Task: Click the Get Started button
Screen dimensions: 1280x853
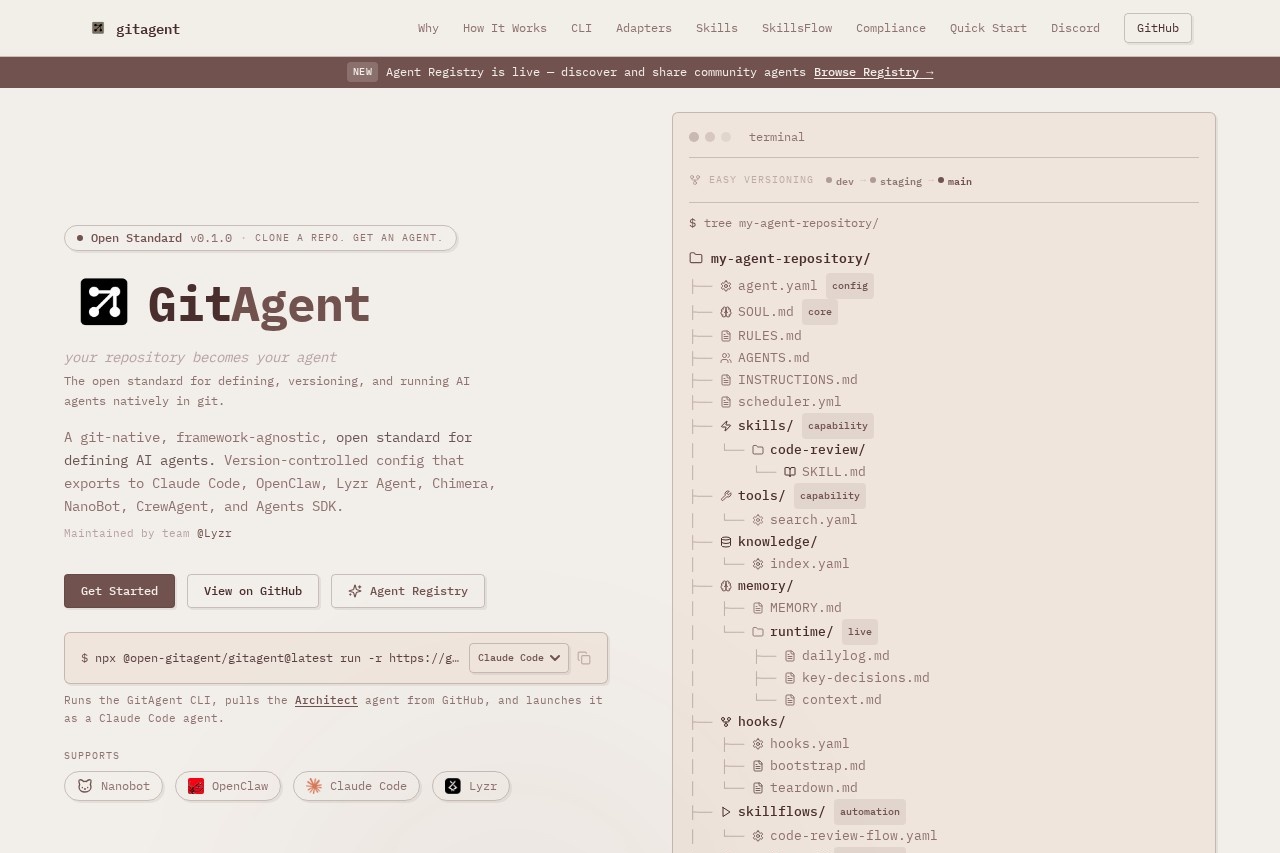Action: [119, 591]
